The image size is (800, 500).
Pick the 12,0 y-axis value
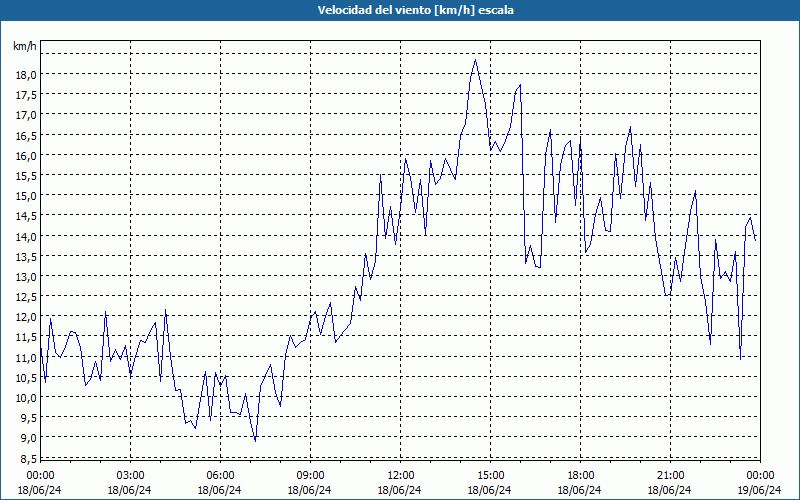click(26, 317)
